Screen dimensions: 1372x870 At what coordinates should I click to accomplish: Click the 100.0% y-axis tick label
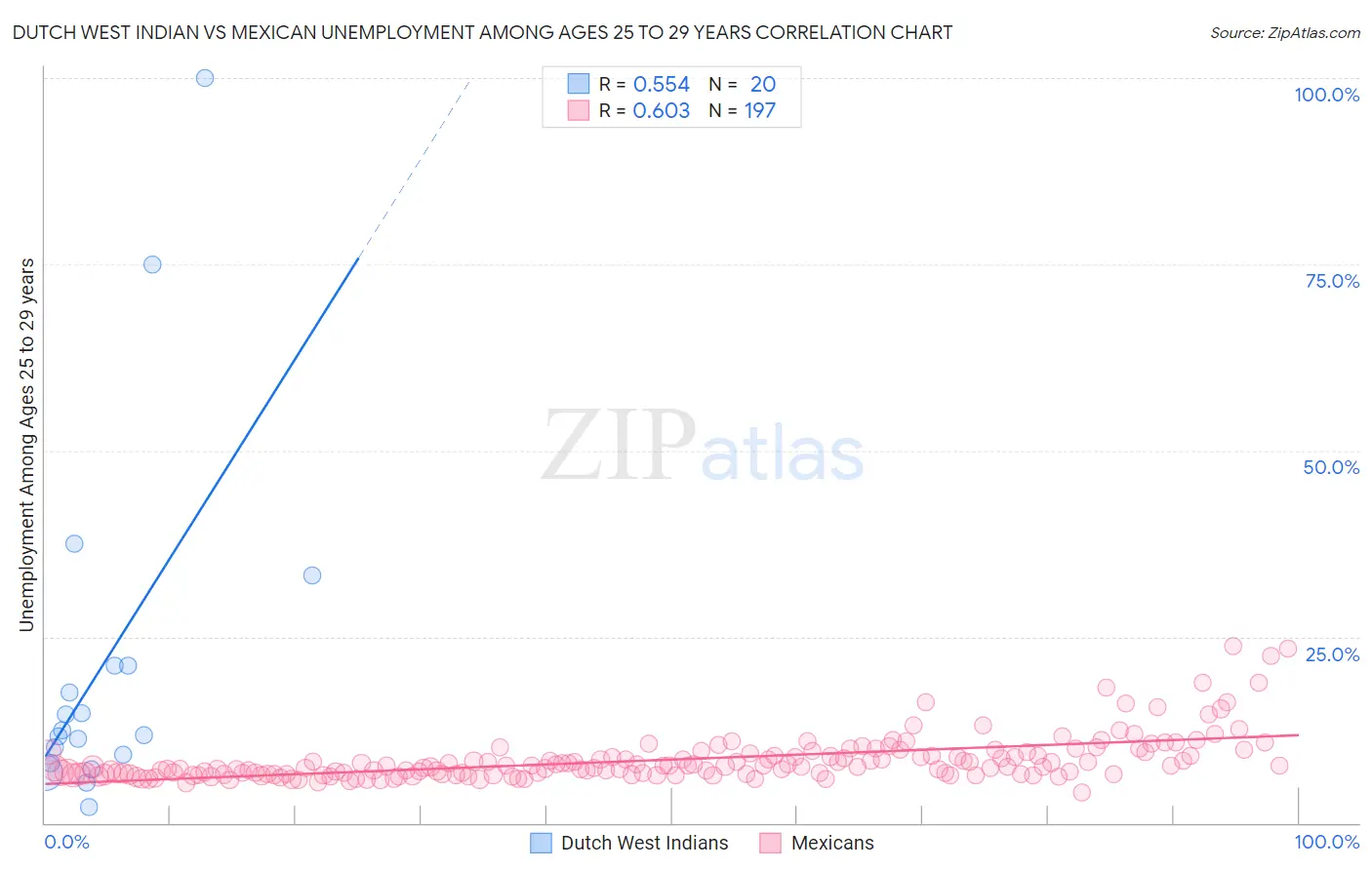point(1326,95)
